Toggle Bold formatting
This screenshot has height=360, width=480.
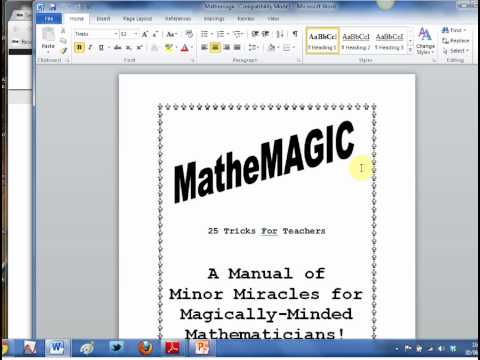[x=79, y=47]
